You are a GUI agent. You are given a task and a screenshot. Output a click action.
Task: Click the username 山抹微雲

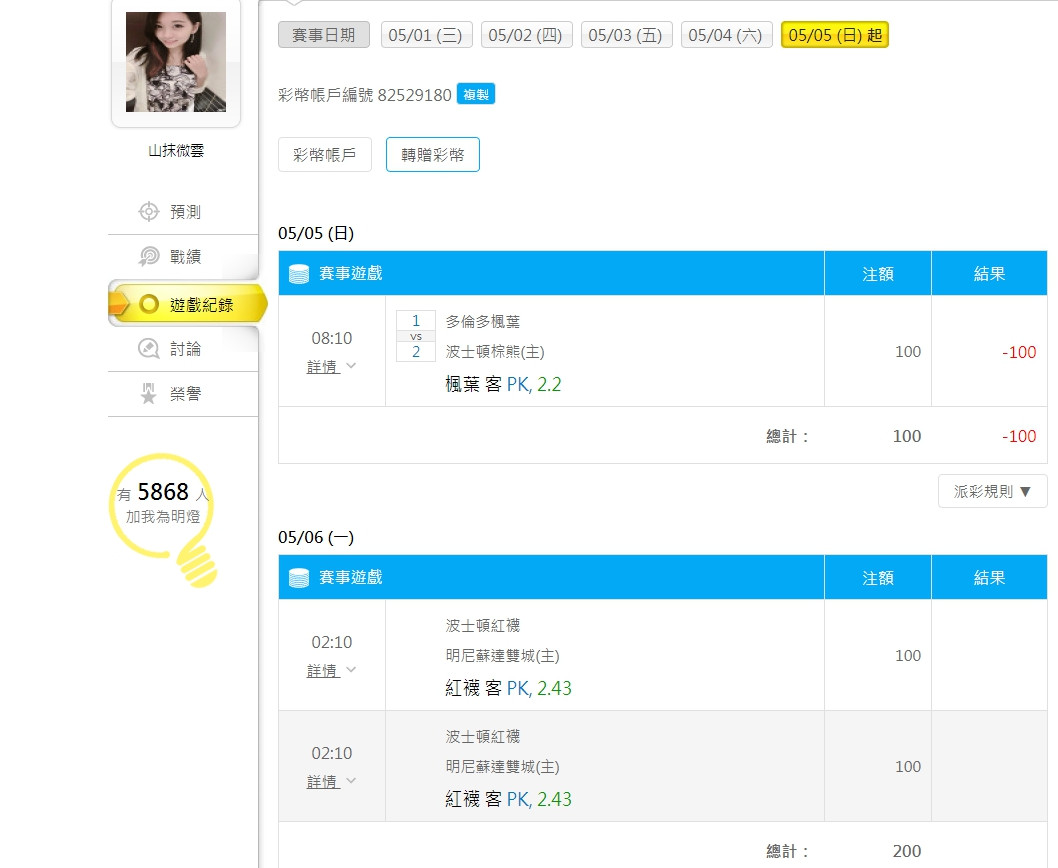(x=176, y=151)
